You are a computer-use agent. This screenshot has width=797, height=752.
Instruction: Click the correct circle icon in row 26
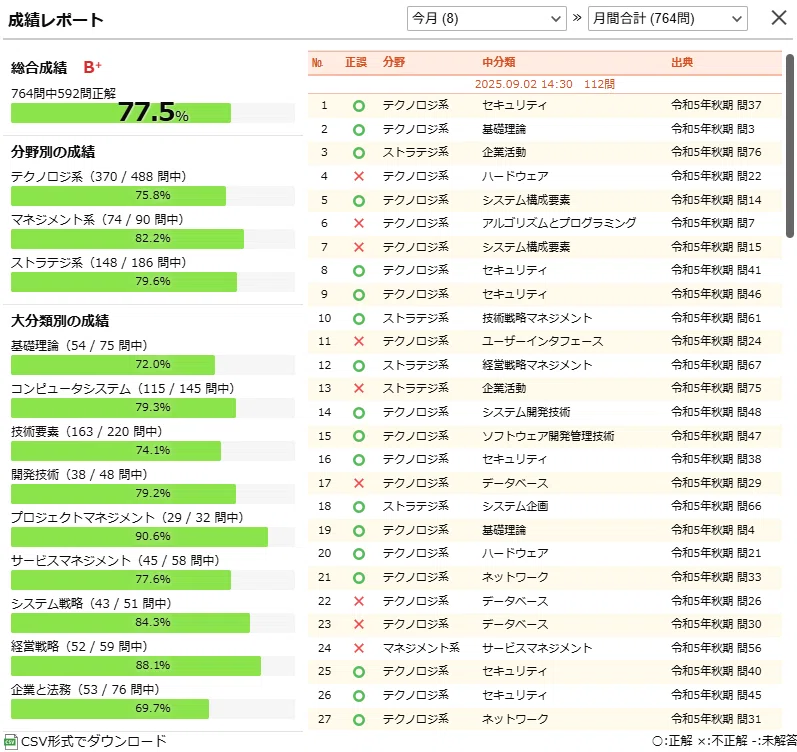click(x=359, y=696)
